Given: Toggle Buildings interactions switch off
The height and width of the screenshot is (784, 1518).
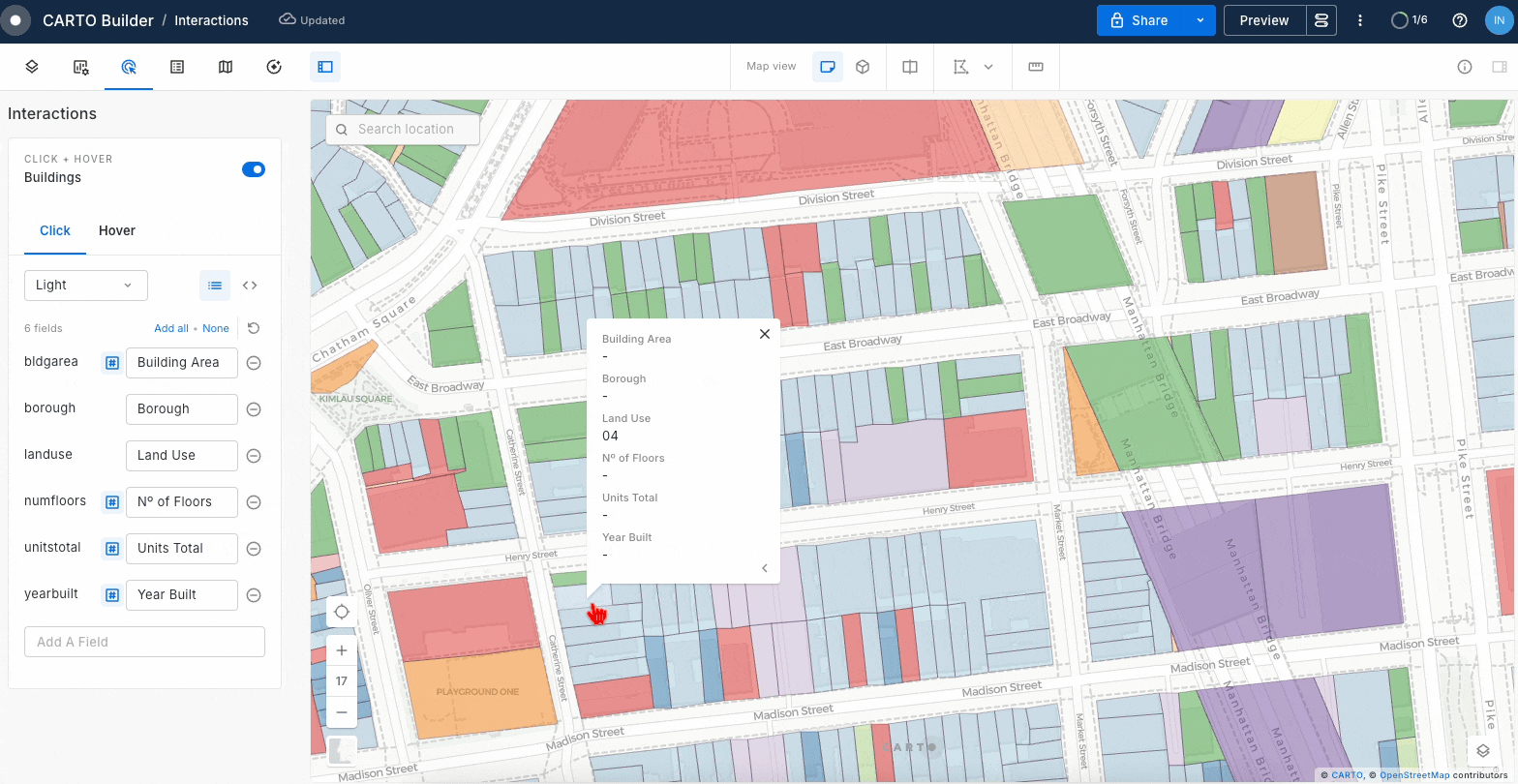Looking at the screenshot, I should (x=254, y=169).
